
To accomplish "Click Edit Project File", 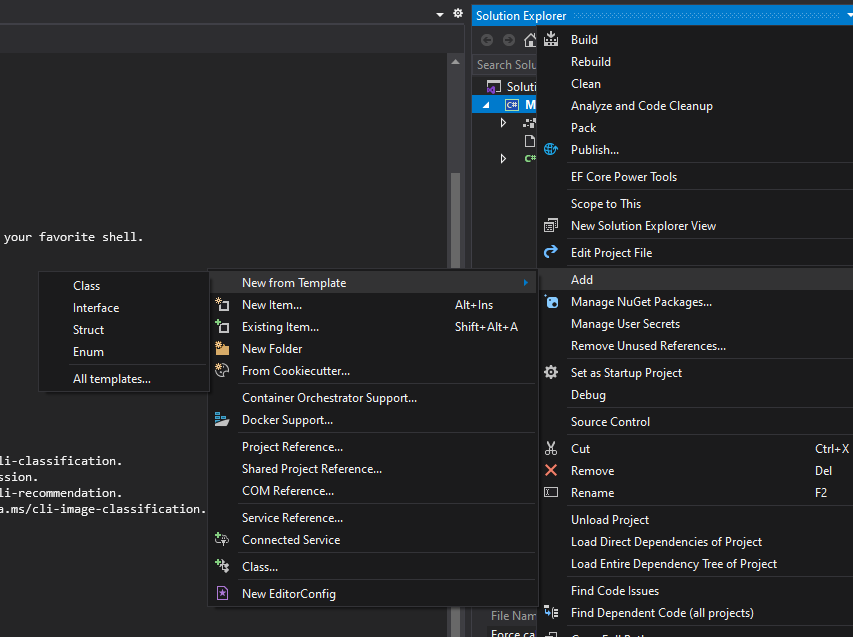I will [x=614, y=252].
